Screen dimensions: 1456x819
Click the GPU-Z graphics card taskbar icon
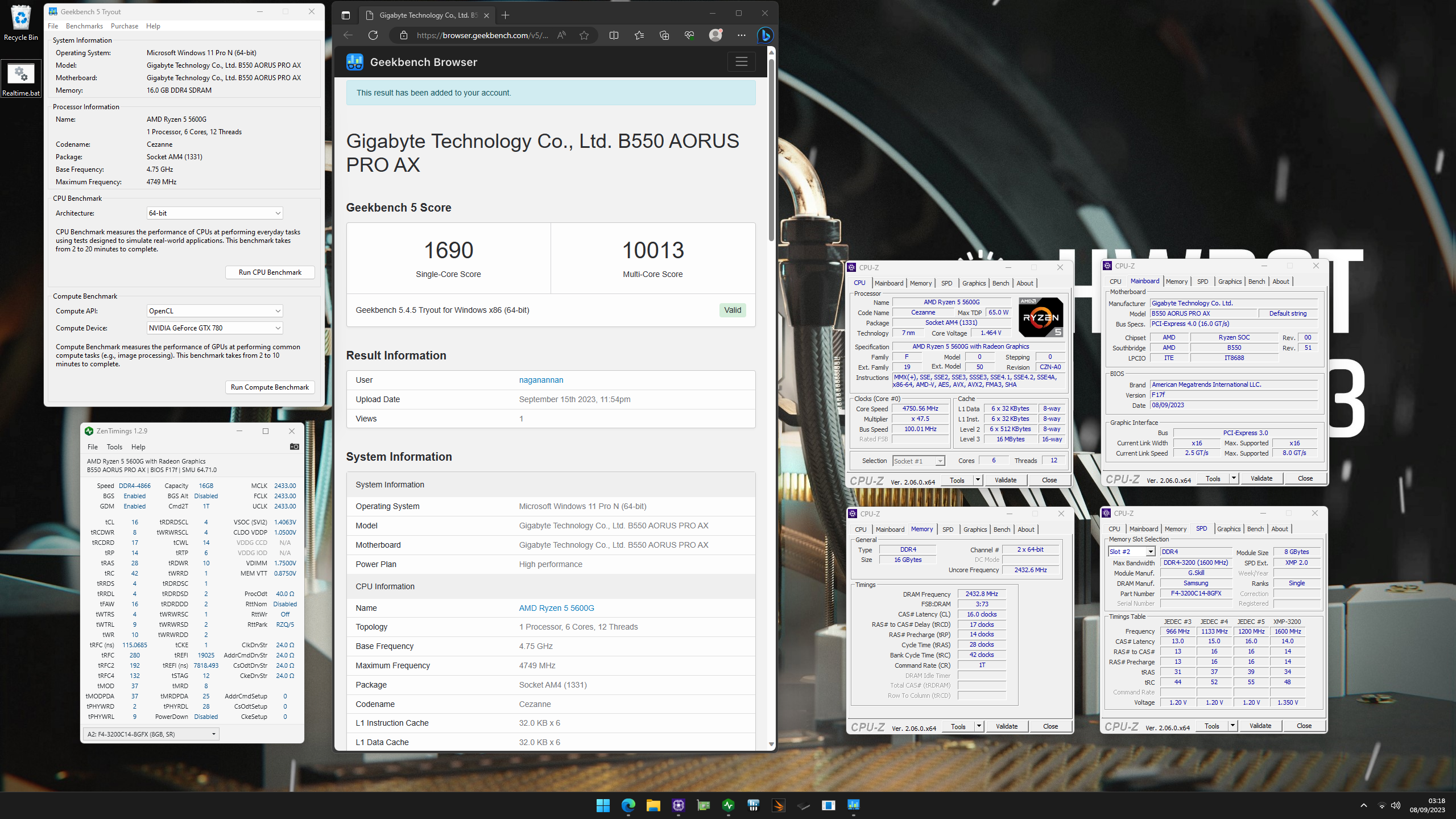click(703, 805)
